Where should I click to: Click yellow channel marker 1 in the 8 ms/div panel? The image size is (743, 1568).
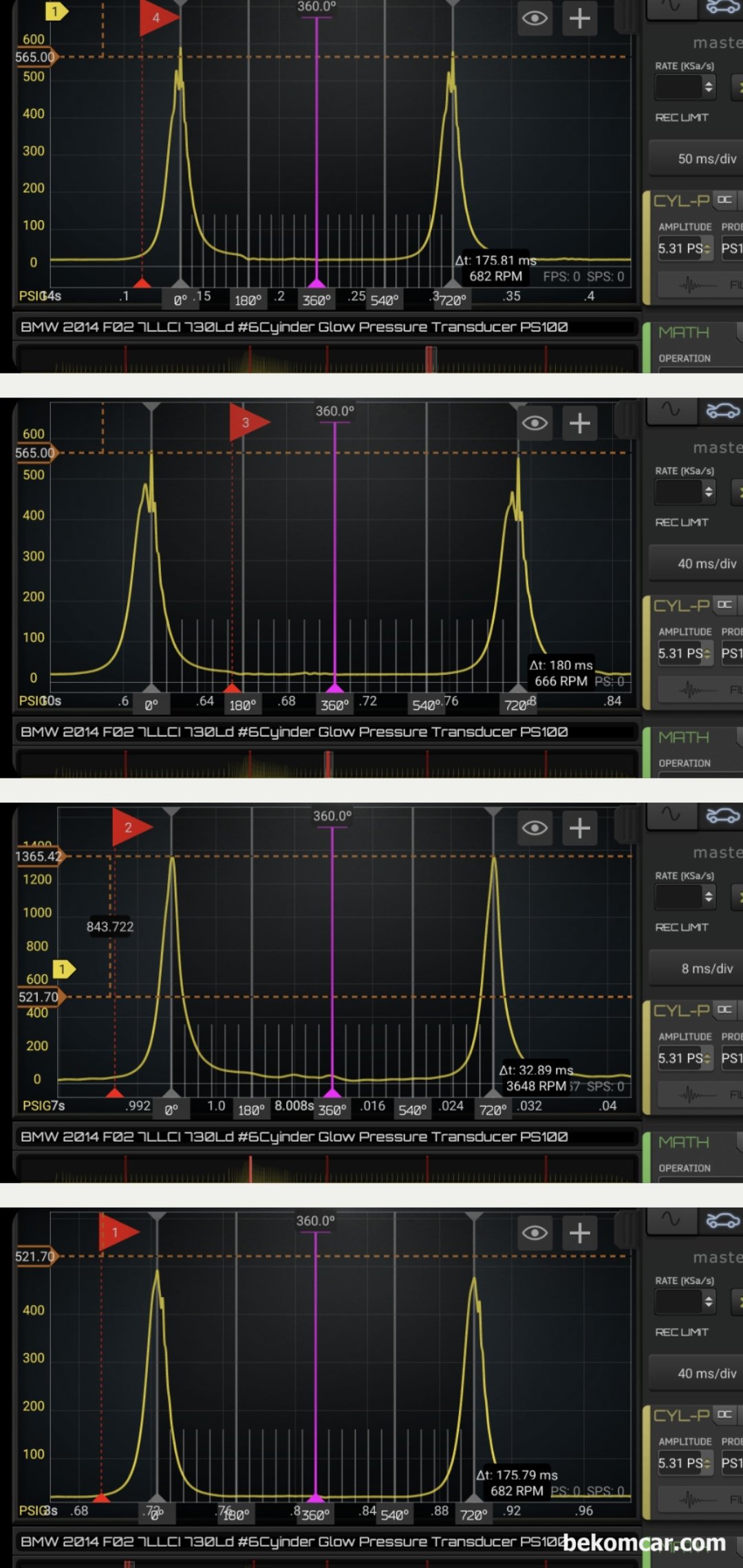(x=63, y=969)
